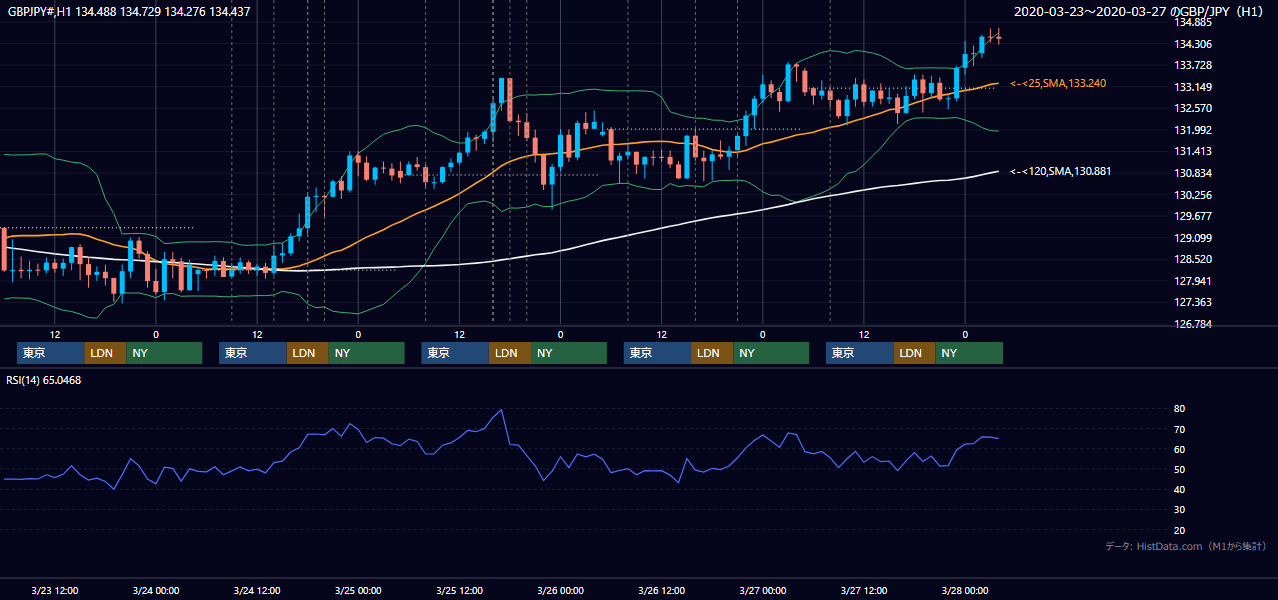
Task: Select the 3/25 12:00 date label
Action: coord(459,590)
